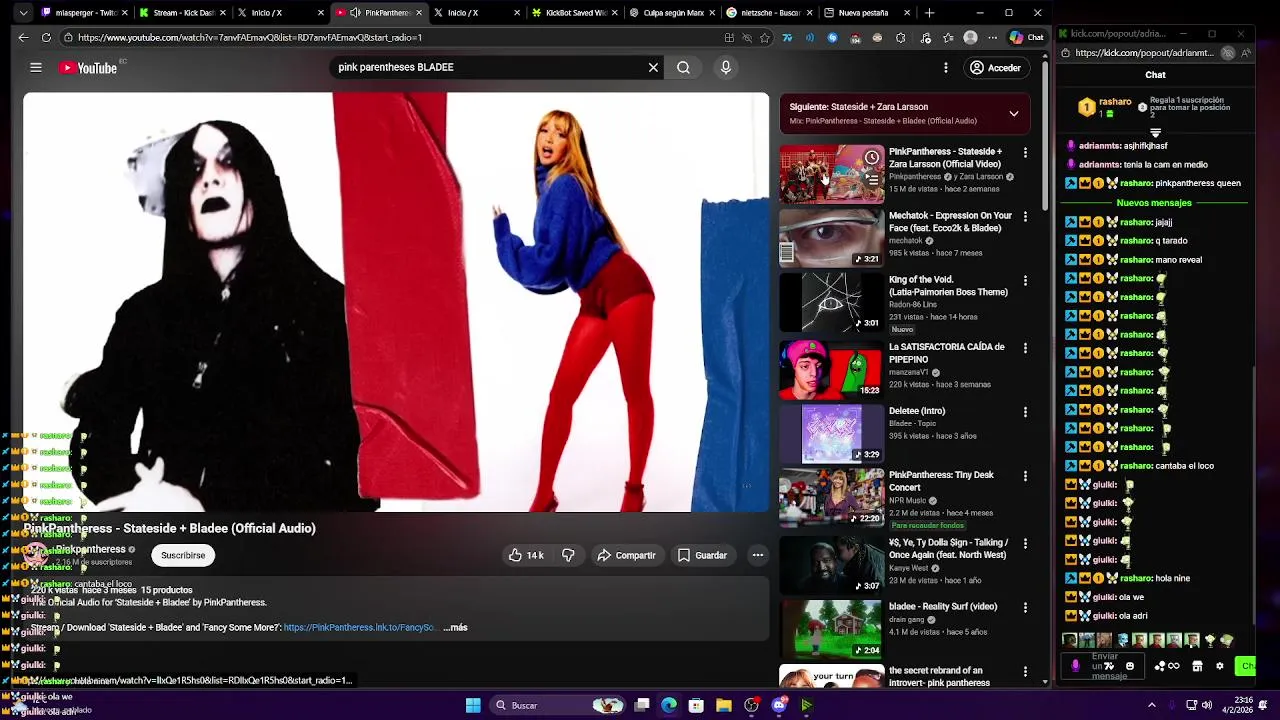The width and height of the screenshot is (1280, 720).
Task: Dislike the video with the thumbs-down icon
Action: tap(568, 555)
